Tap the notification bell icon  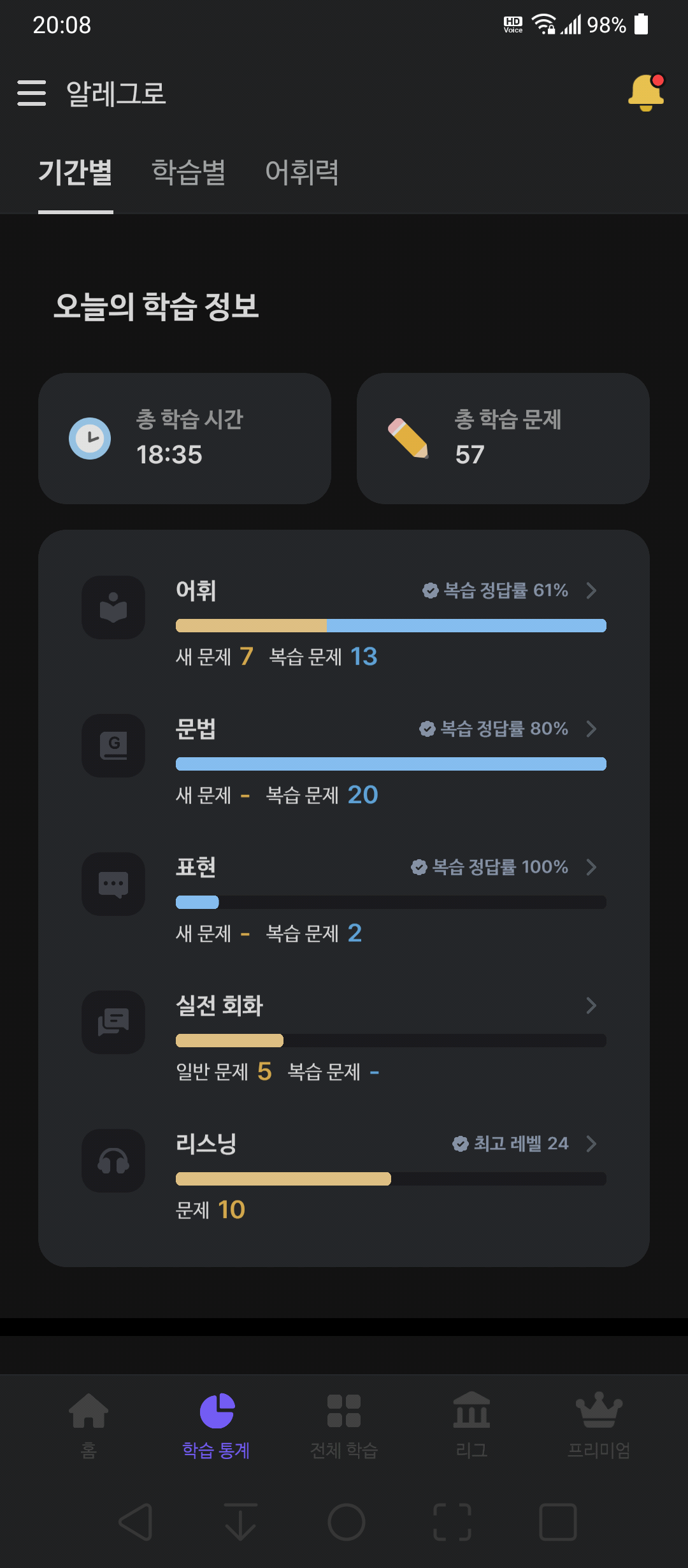646,93
